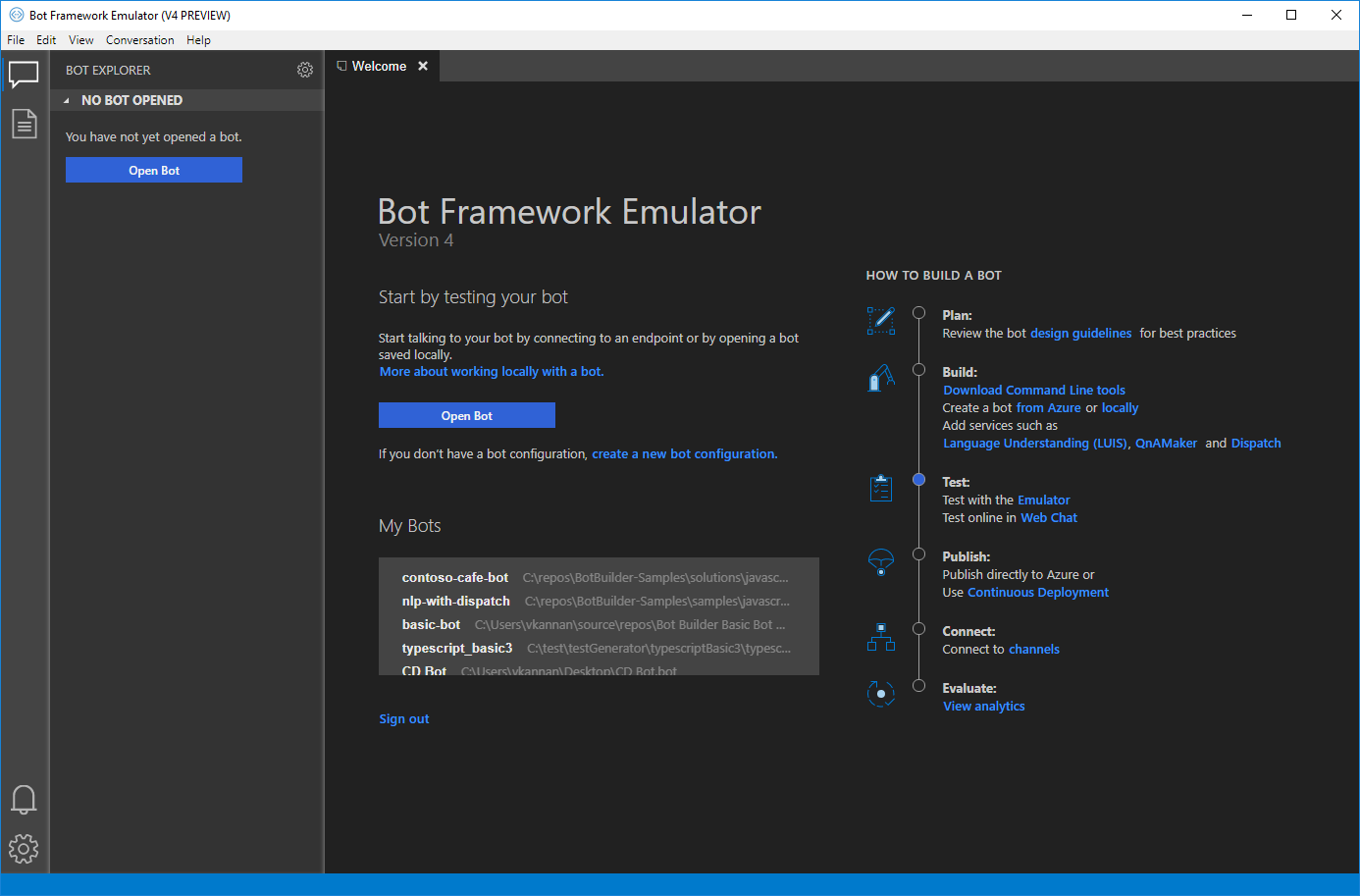Click the Connect step network icon
The image size is (1360, 896).
click(x=881, y=637)
